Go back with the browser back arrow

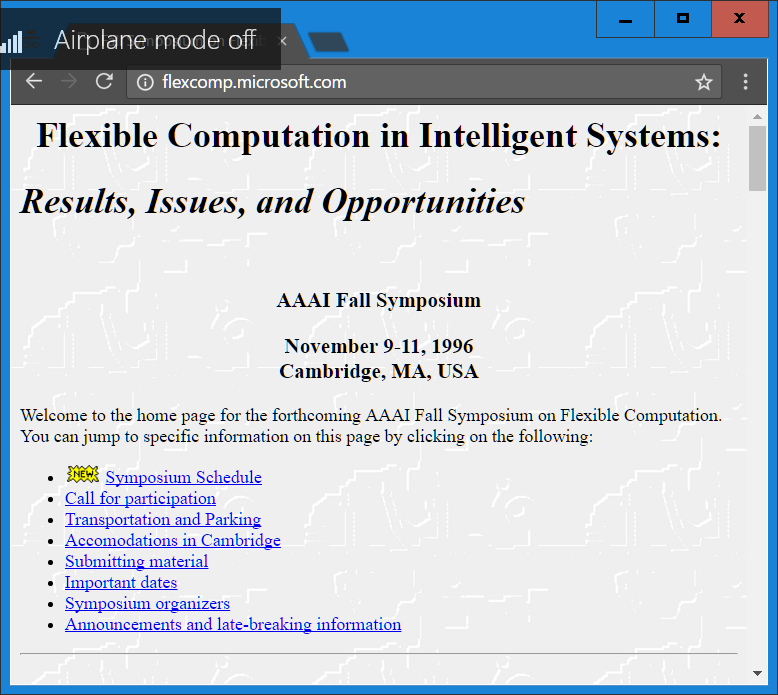pyautogui.click(x=34, y=81)
